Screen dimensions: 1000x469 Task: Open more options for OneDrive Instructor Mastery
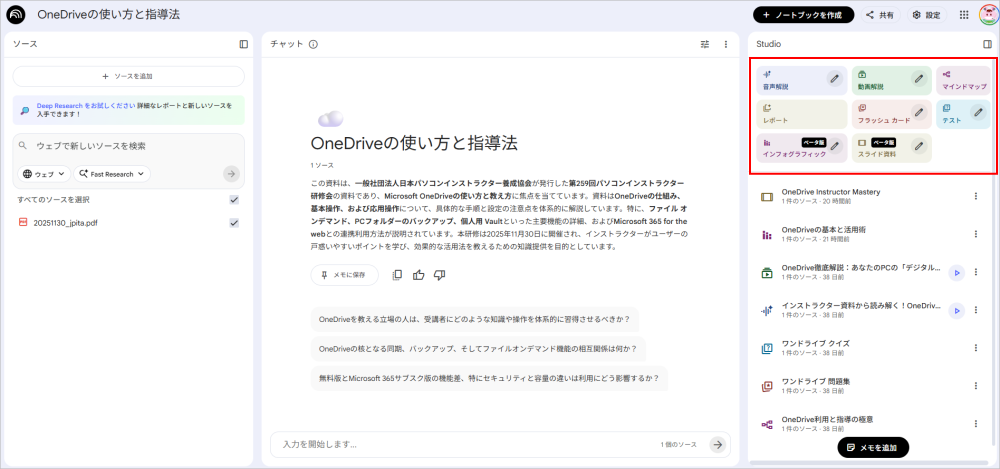coord(976,195)
